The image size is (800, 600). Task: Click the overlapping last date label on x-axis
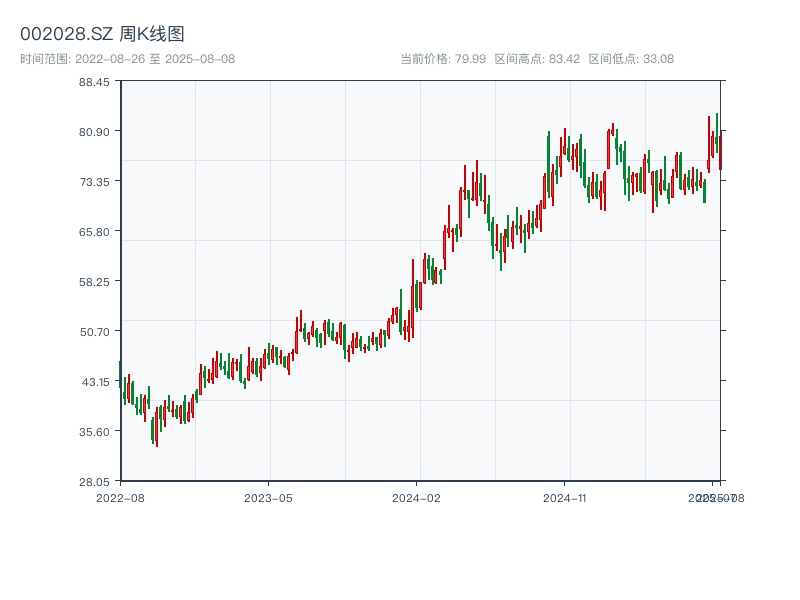click(x=714, y=497)
